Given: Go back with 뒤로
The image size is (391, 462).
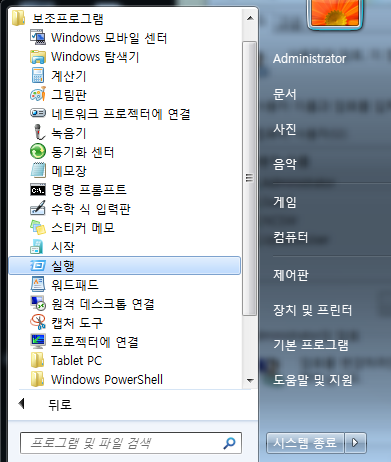Looking at the screenshot, I should pos(45,404).
